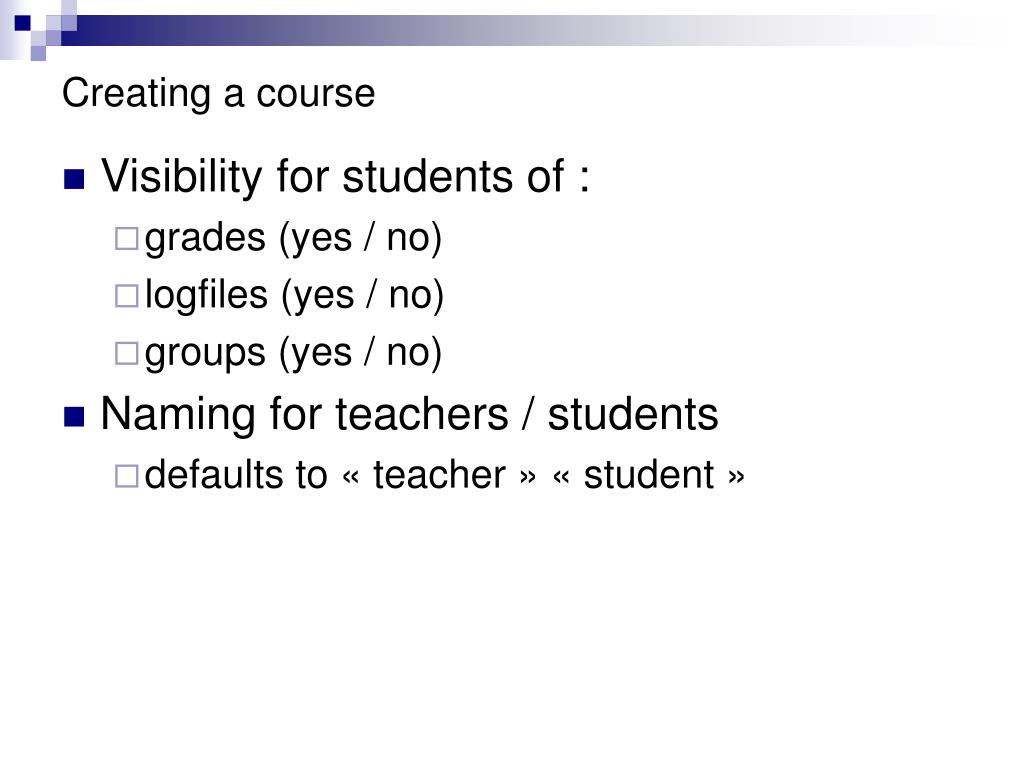Click the word "students" in Naming heading

click(x=633, y=415)
